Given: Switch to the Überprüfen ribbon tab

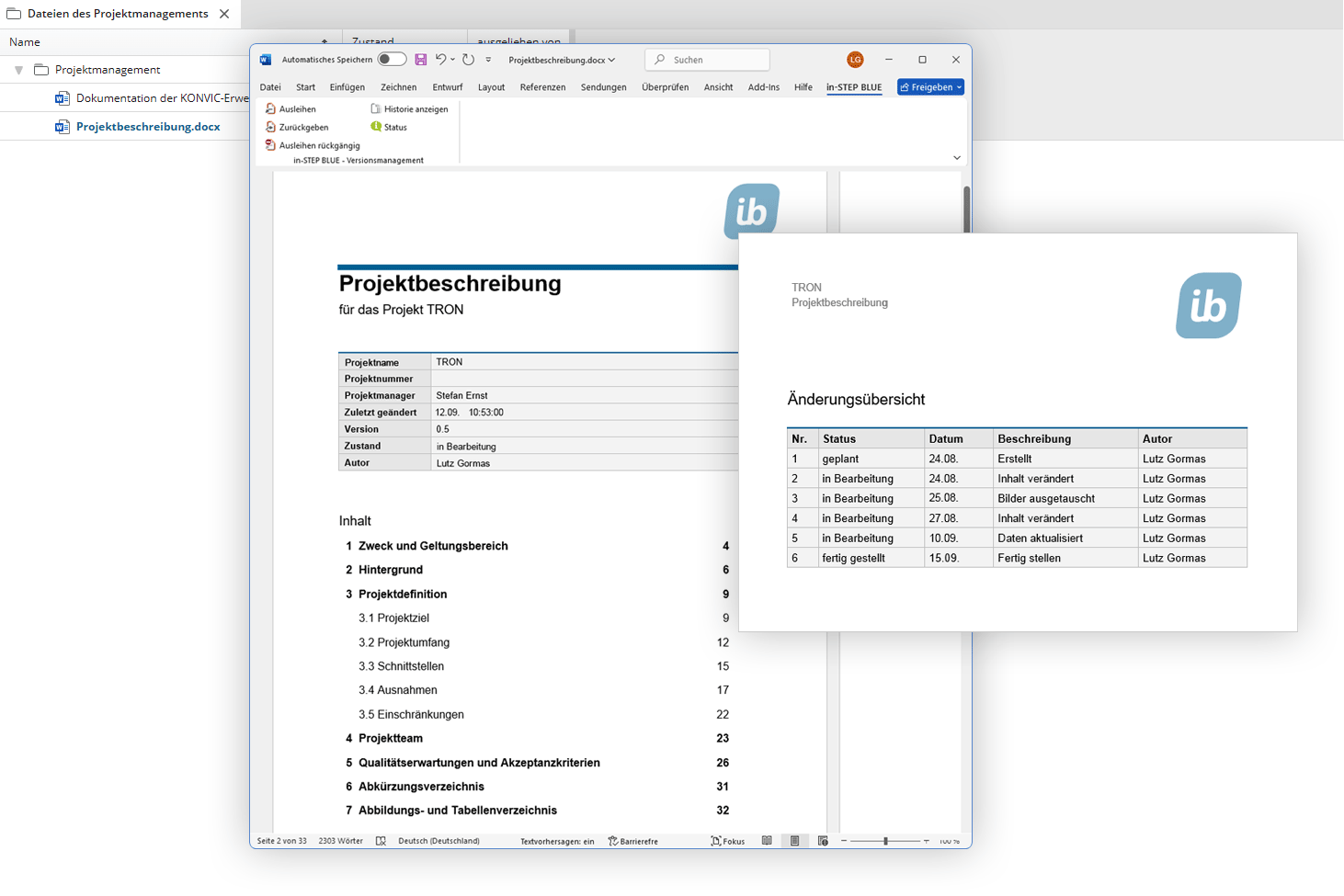Looking at the screenshot, I should point(665,87).
